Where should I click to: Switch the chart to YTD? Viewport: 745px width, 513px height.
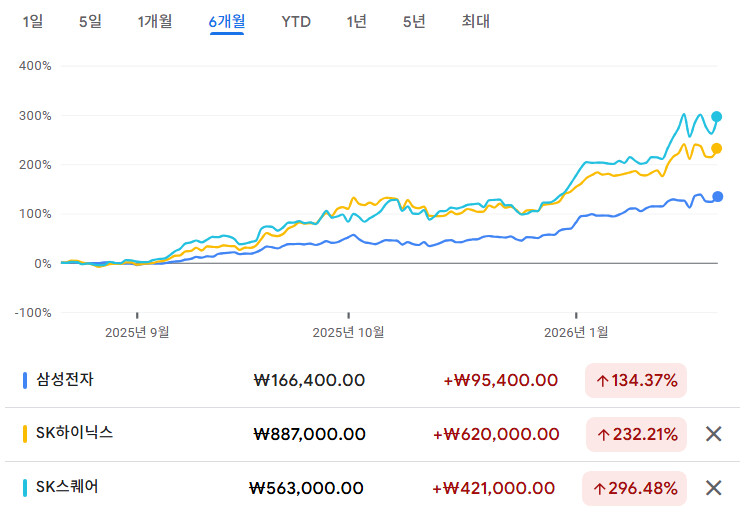(x=295, y=21)
